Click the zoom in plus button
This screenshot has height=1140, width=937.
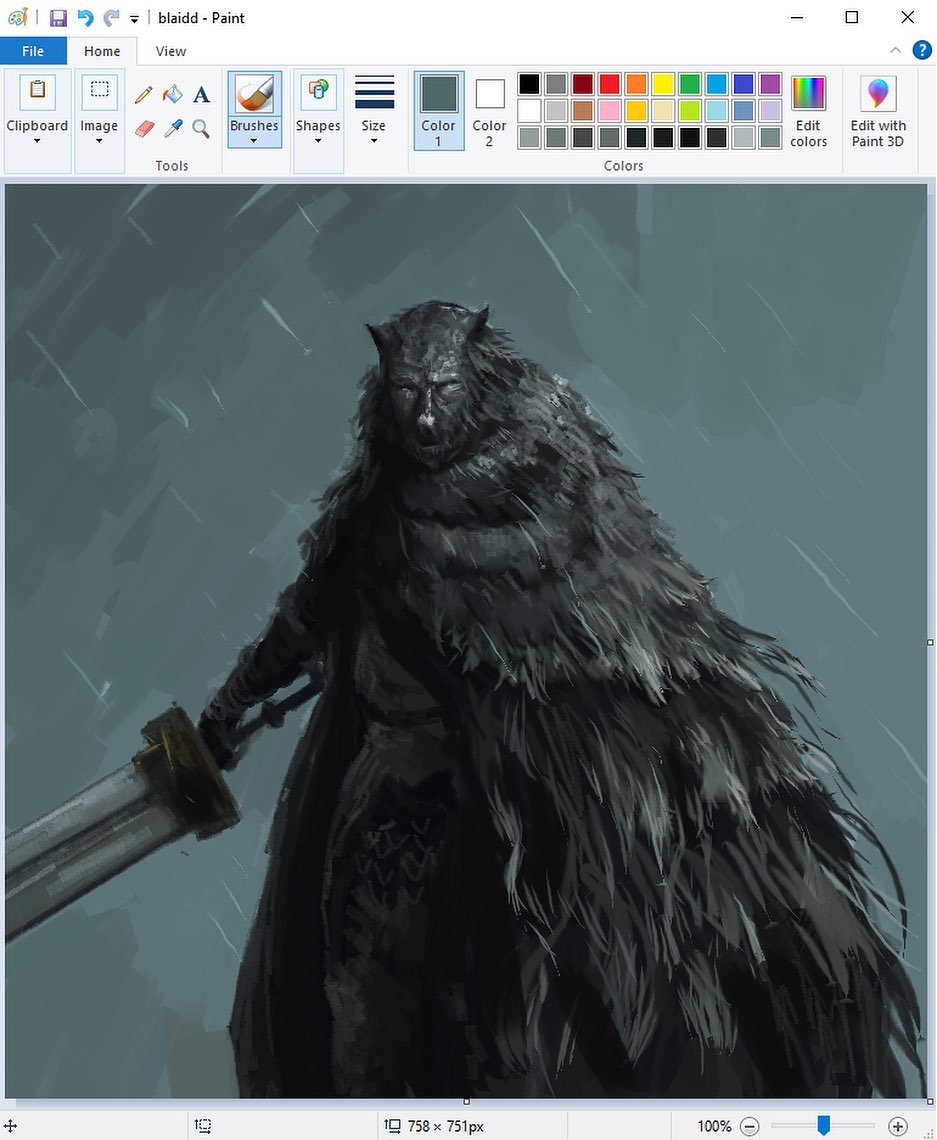pyautogui.click(x=898, y=1126)
